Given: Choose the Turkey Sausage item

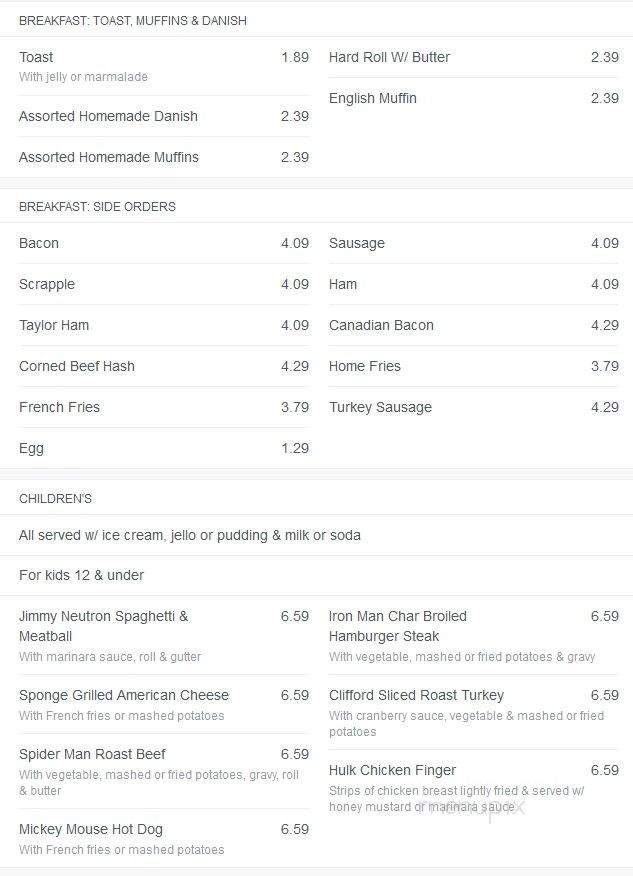Looking at the screenshot, I should pyautogui.click(x=474, y=407).
